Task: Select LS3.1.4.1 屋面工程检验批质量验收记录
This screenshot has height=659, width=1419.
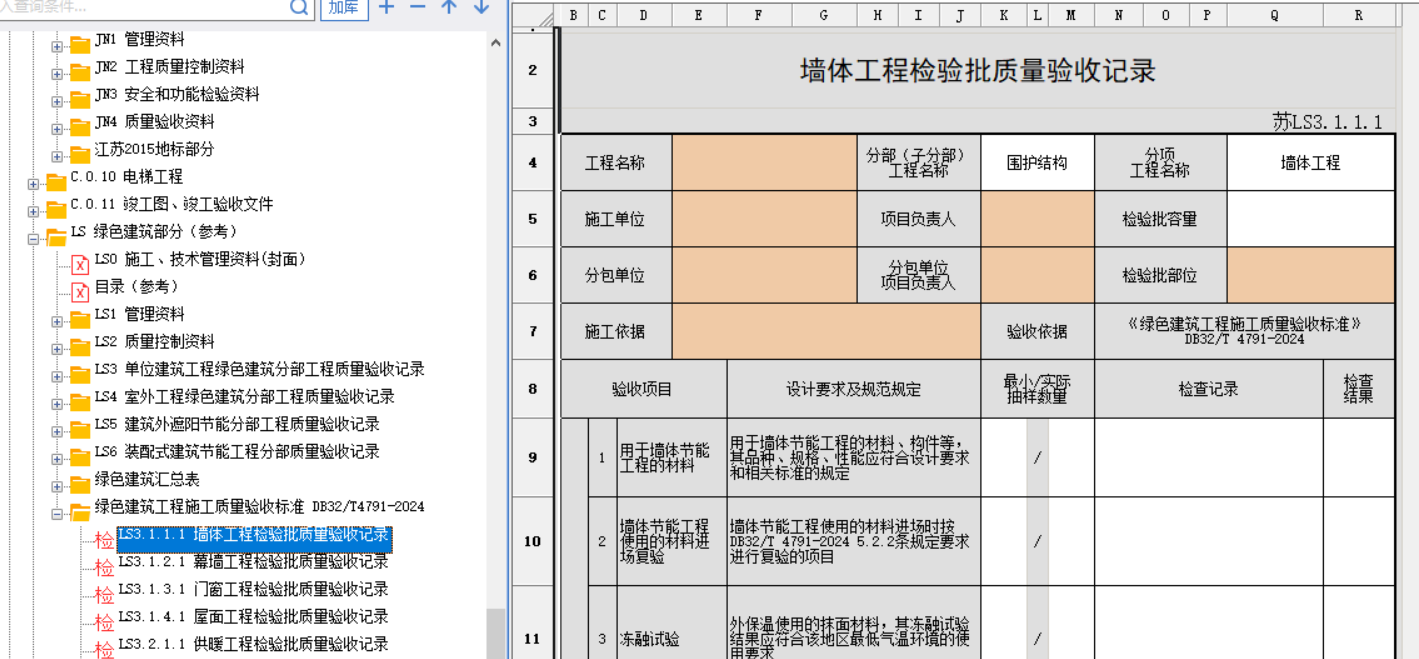Action: tap(253, 617)
